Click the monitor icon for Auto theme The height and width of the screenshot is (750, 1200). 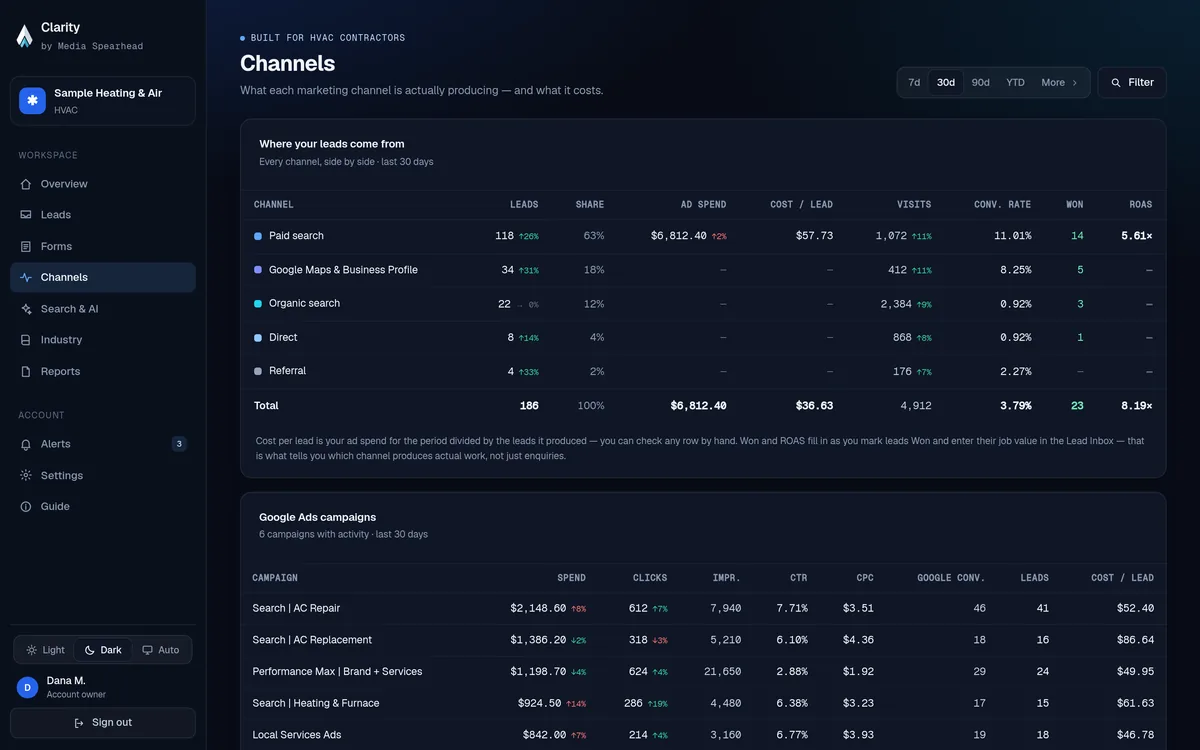pos(148,650)
